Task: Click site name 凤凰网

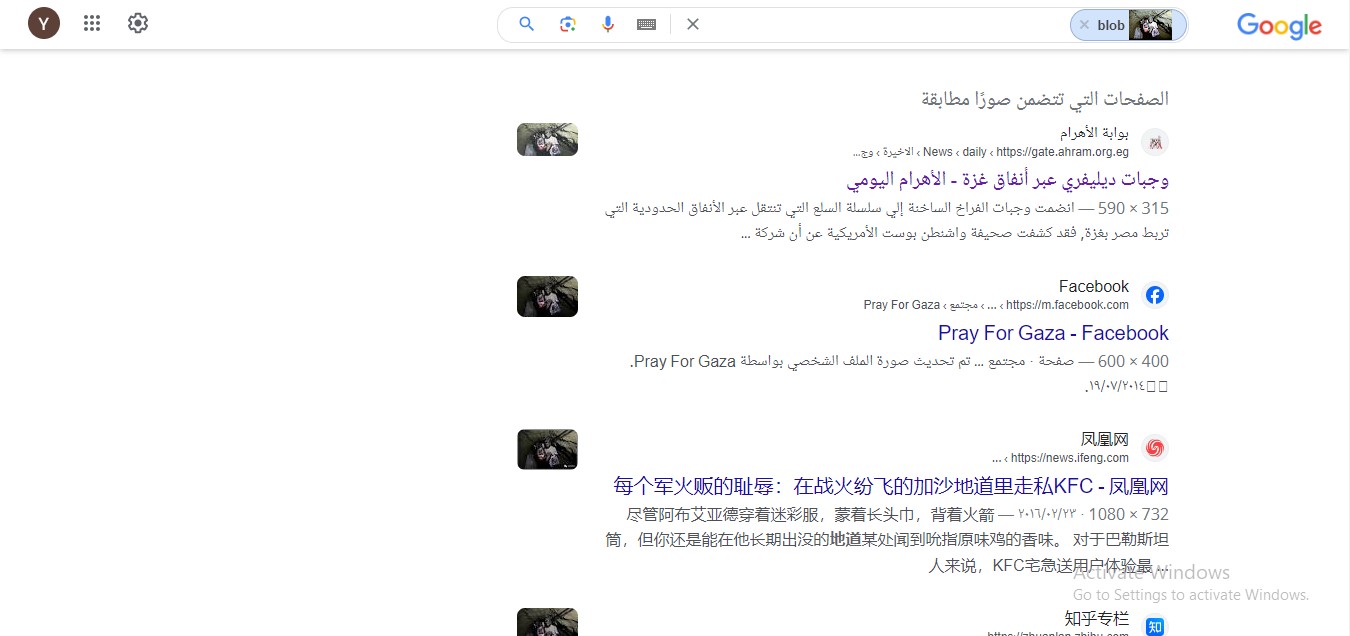Action: [x=1105, y=439]
